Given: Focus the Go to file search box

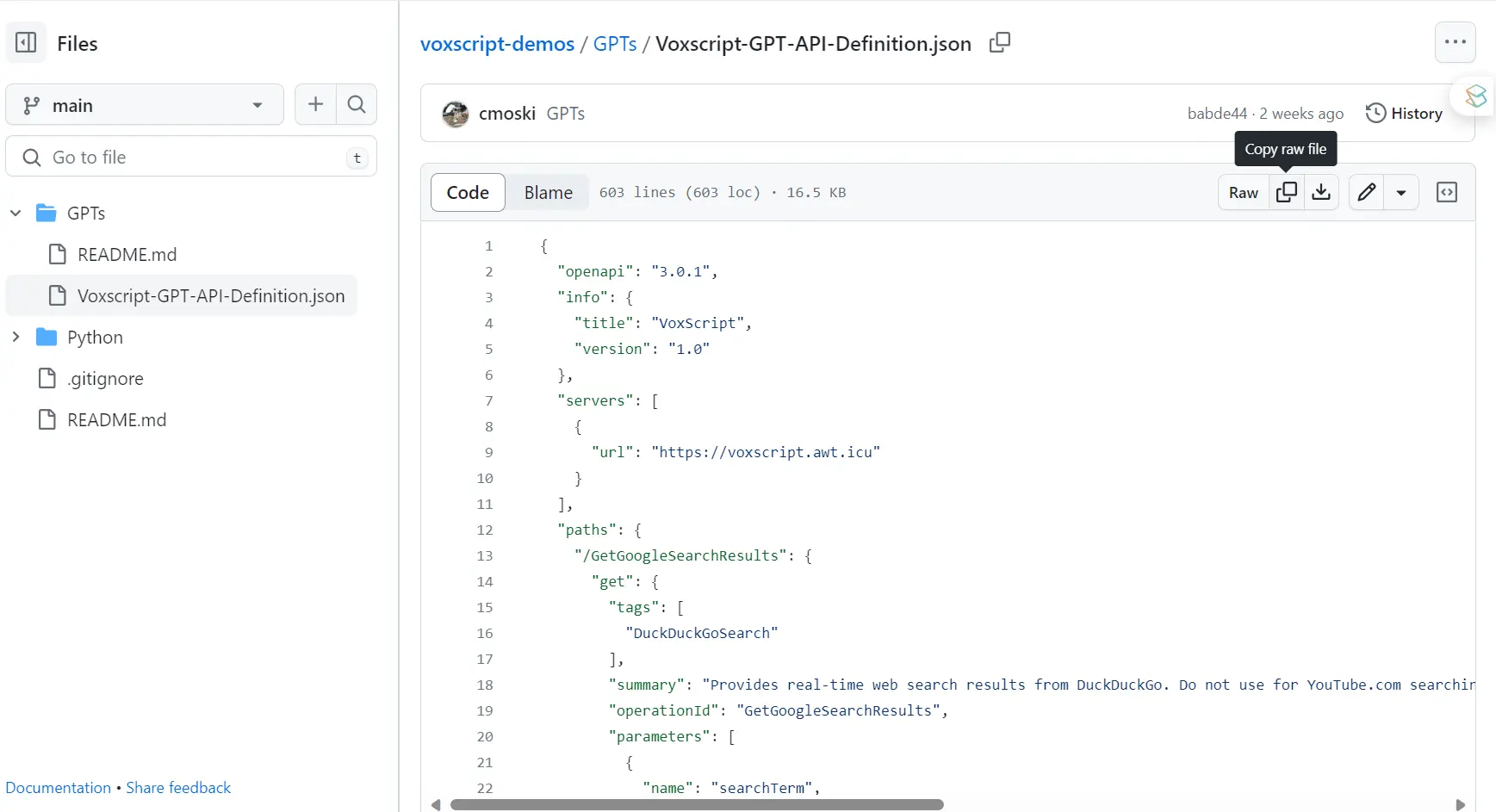Looking at the screenshot, I should tap(191, 157).
